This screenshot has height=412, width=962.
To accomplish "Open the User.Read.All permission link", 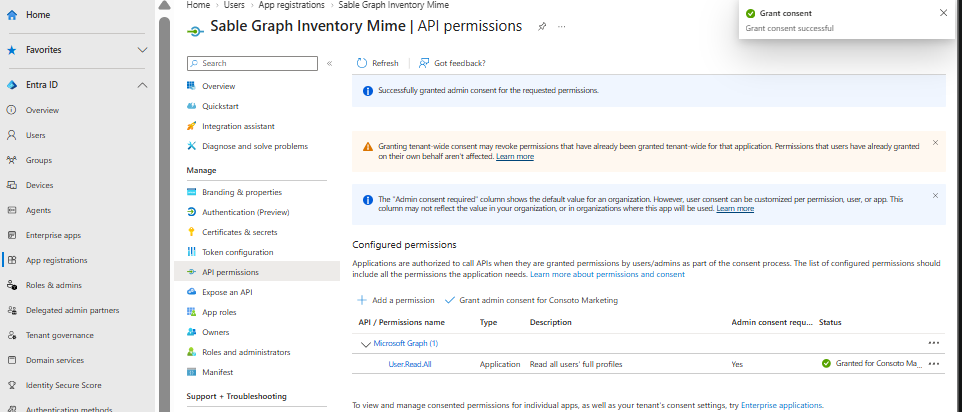I will click(x=410, y=364).
